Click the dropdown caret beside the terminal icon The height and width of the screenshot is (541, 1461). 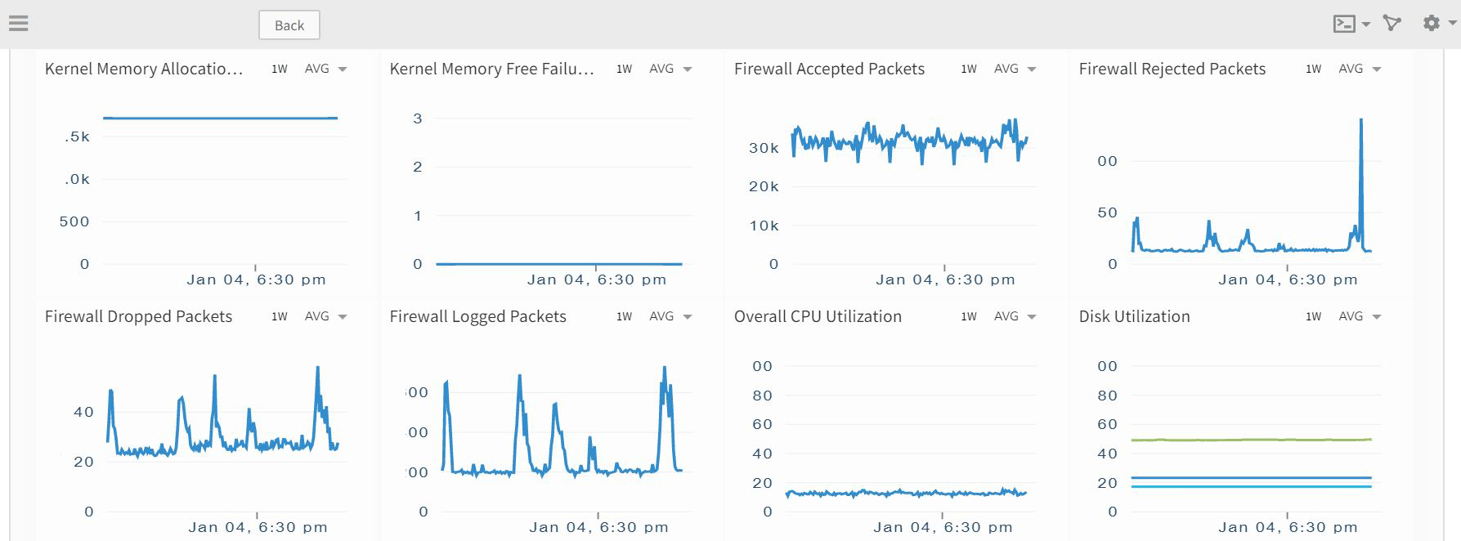[1366, 25]
